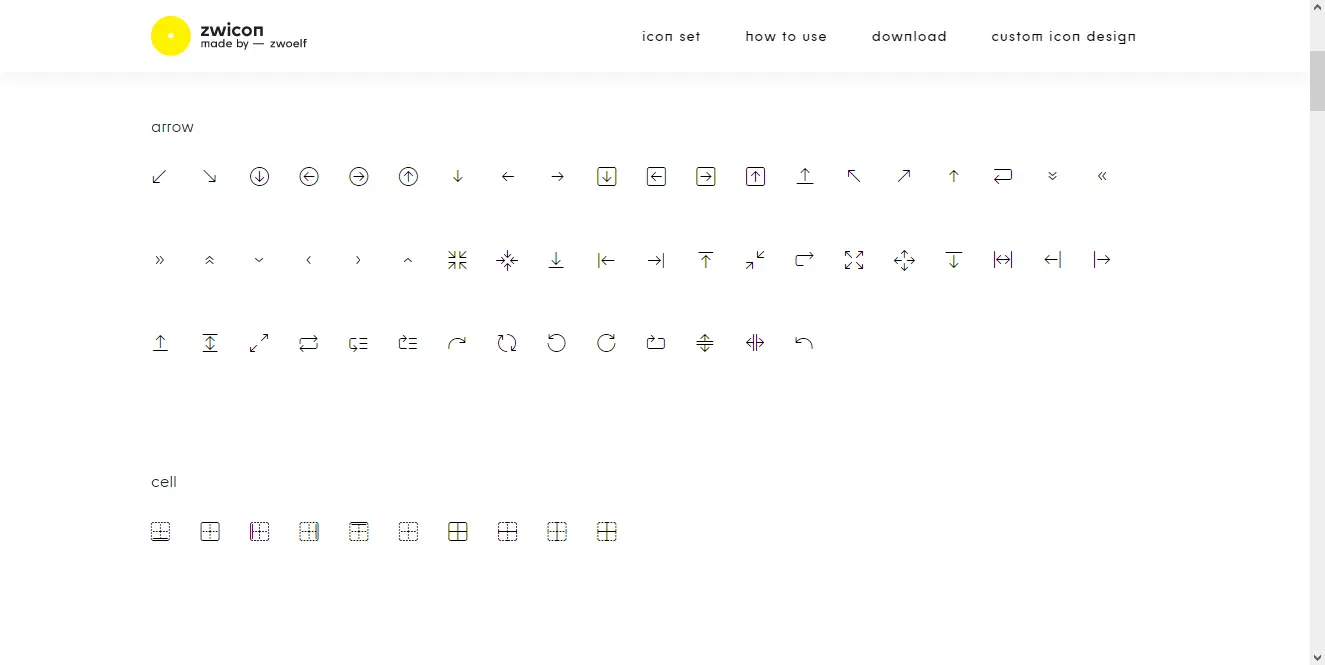Click the rotate clockwise circle icon
The image size is (1325, 665).
point(606,343)
